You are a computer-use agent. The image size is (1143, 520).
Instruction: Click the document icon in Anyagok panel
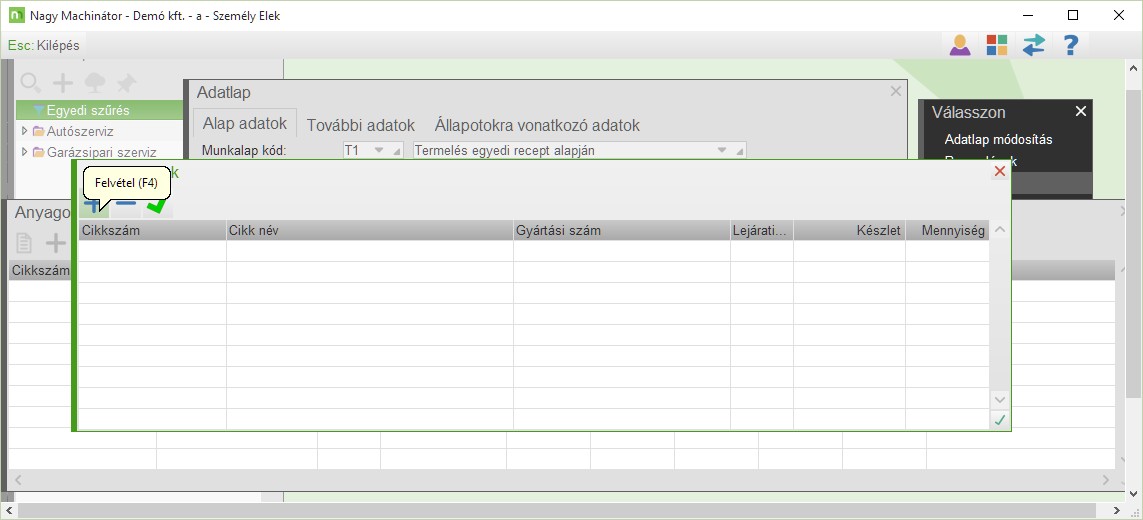pyautogui.click(x=24, y=243)
